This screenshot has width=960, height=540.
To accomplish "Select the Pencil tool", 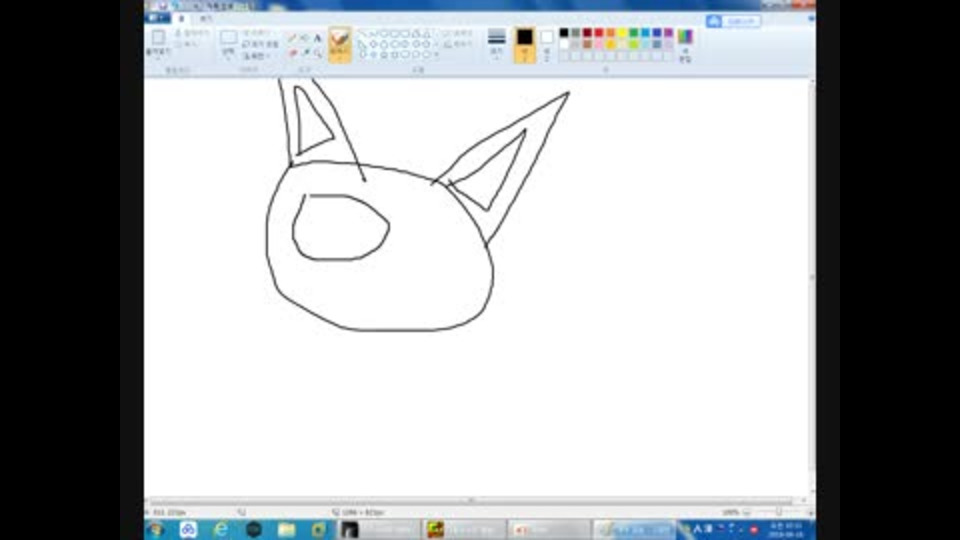I will [293, 38].
